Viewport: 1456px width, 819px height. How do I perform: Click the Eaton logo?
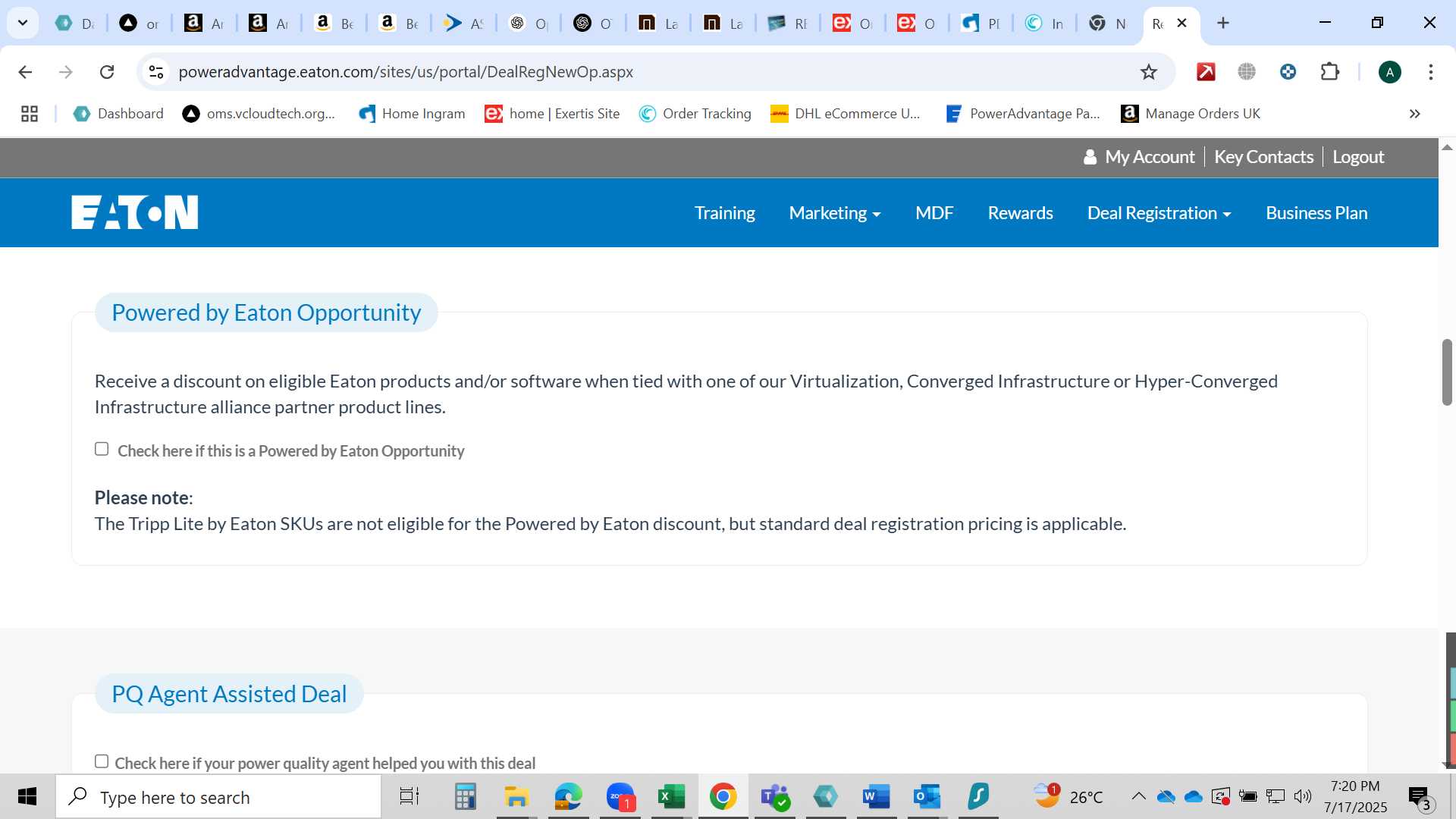135,212
